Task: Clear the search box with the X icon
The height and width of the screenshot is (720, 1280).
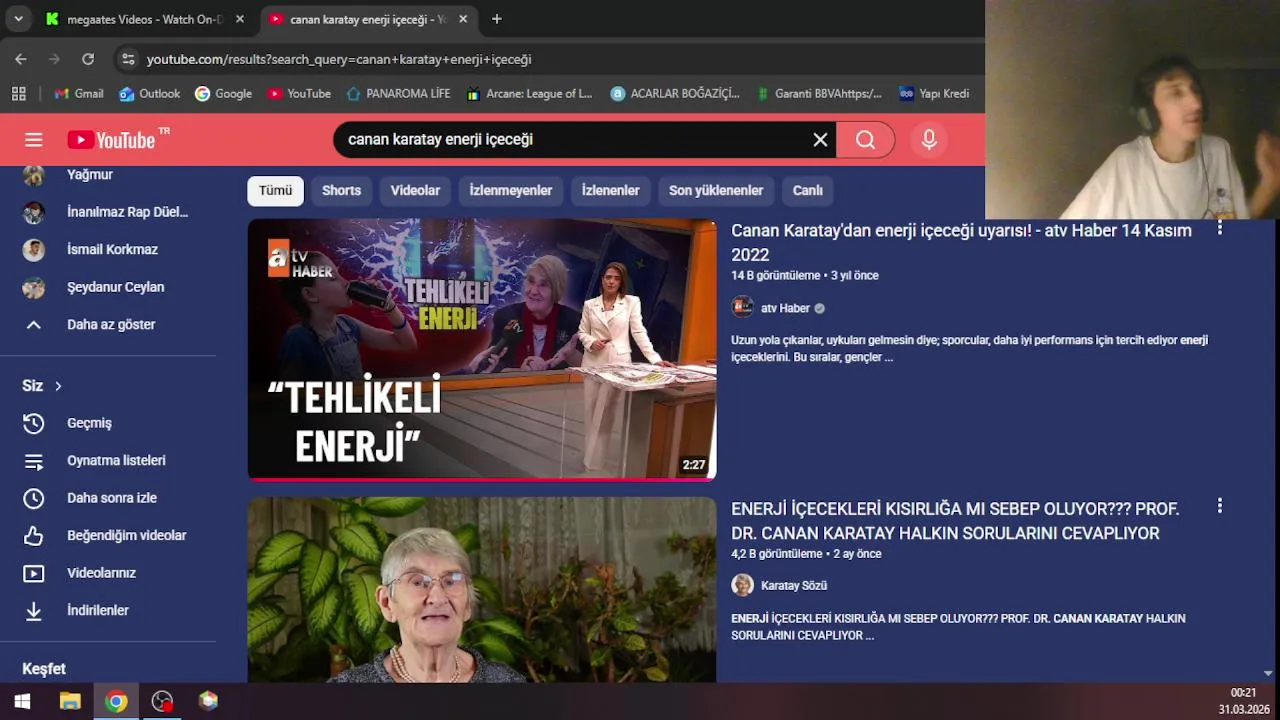Action: (820, 140)
